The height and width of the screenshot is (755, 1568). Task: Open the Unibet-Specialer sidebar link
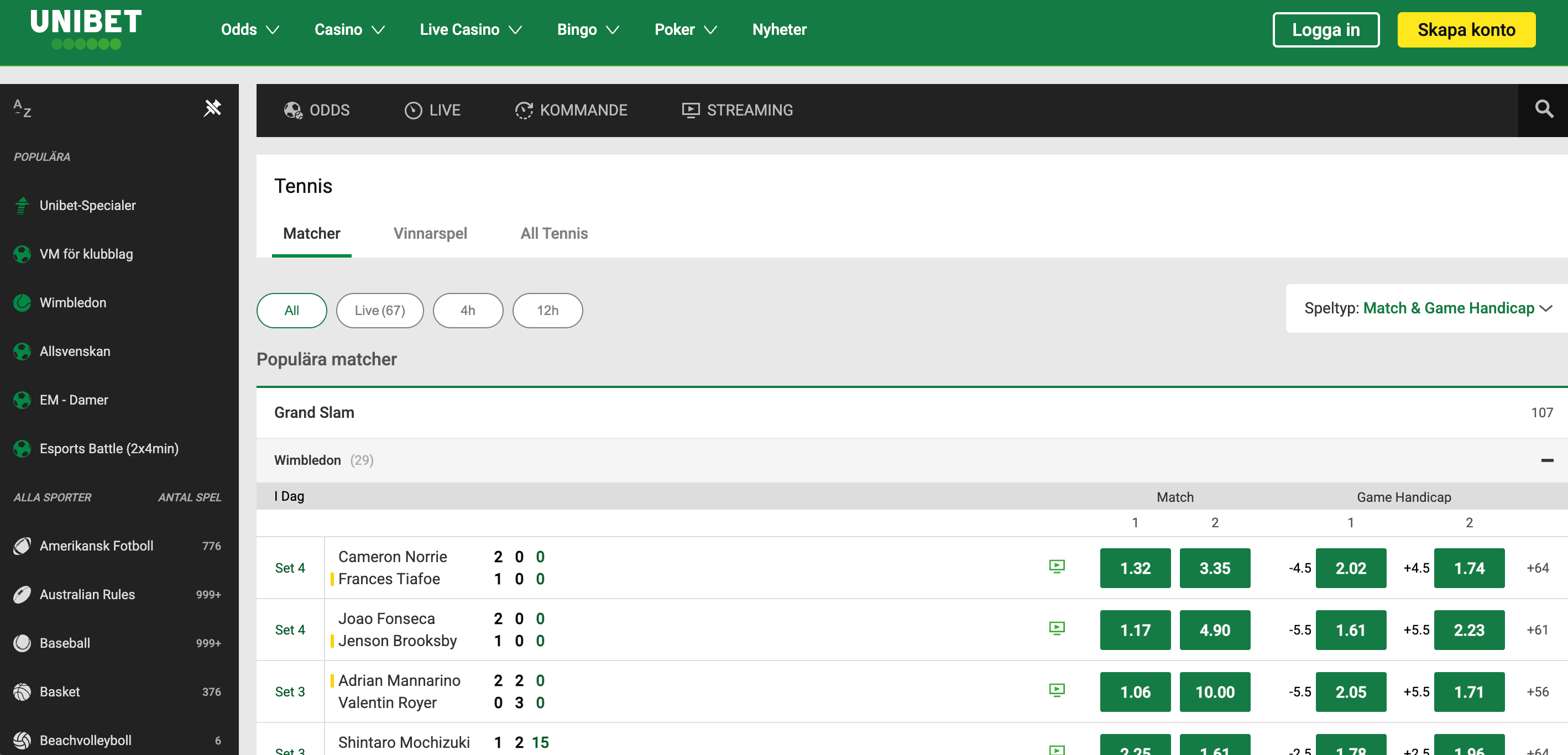coord(88,206)
